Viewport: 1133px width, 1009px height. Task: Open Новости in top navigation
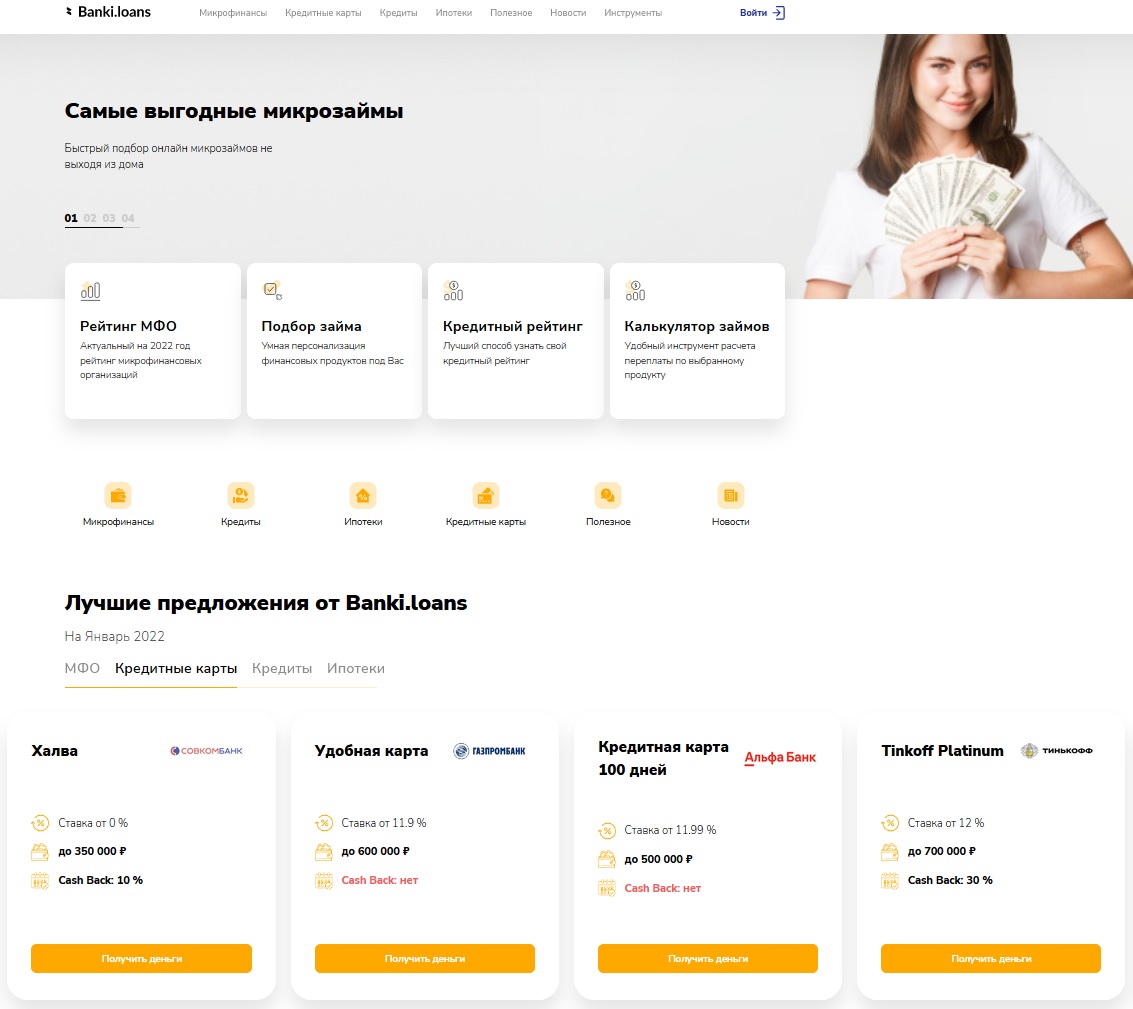pos(568,13)
